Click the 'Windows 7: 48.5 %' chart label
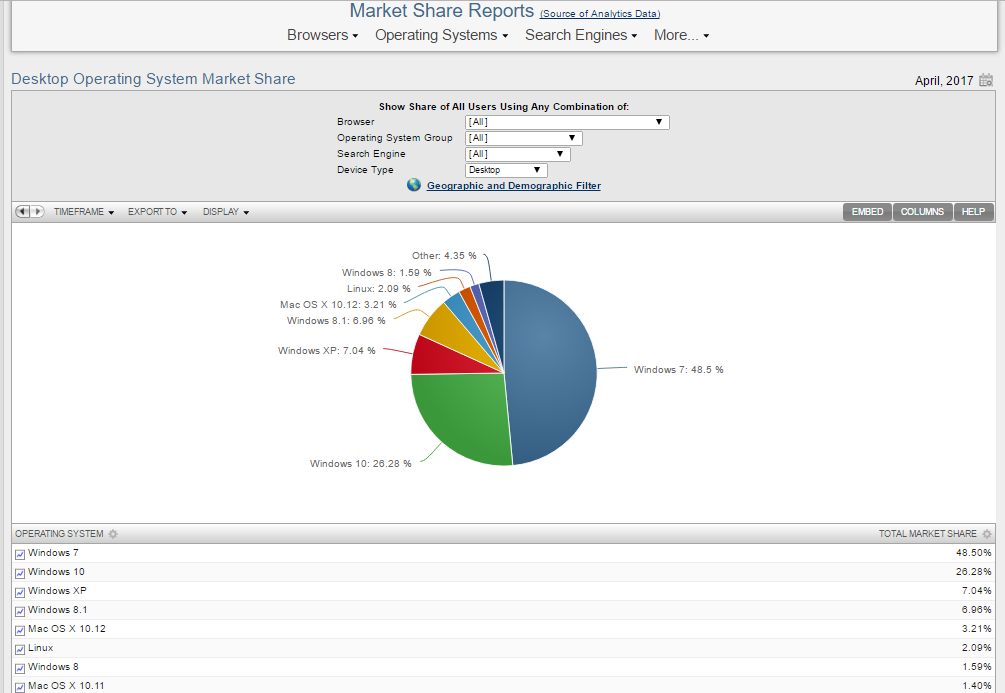Screen dimensions: 1005x693 coord(678,370)
